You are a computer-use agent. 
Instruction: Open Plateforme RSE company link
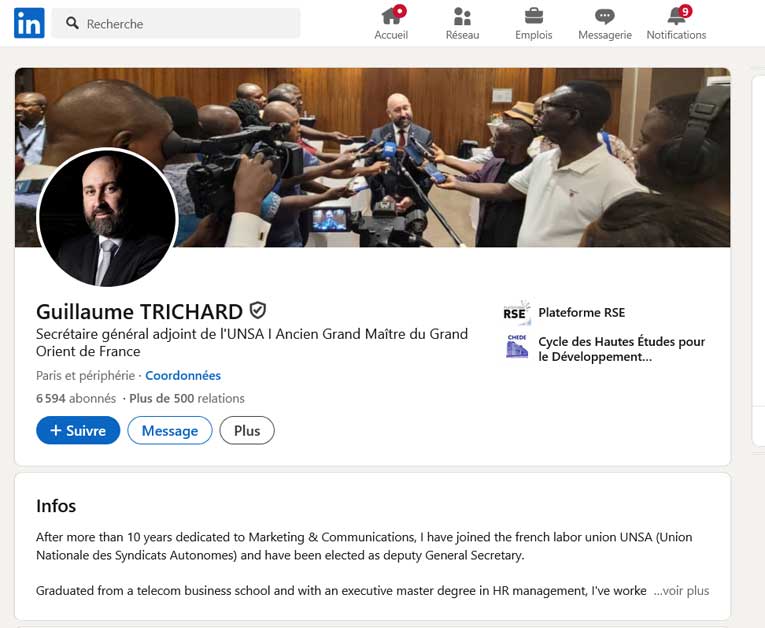582,312
